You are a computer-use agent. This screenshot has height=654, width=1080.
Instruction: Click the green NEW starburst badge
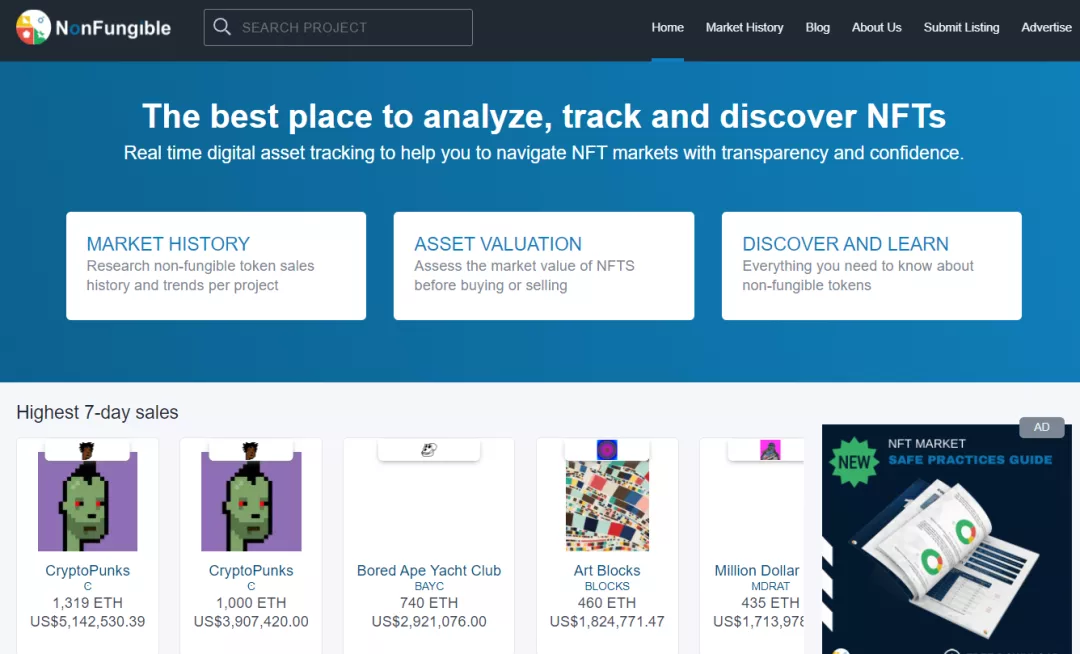click(854, 462)
